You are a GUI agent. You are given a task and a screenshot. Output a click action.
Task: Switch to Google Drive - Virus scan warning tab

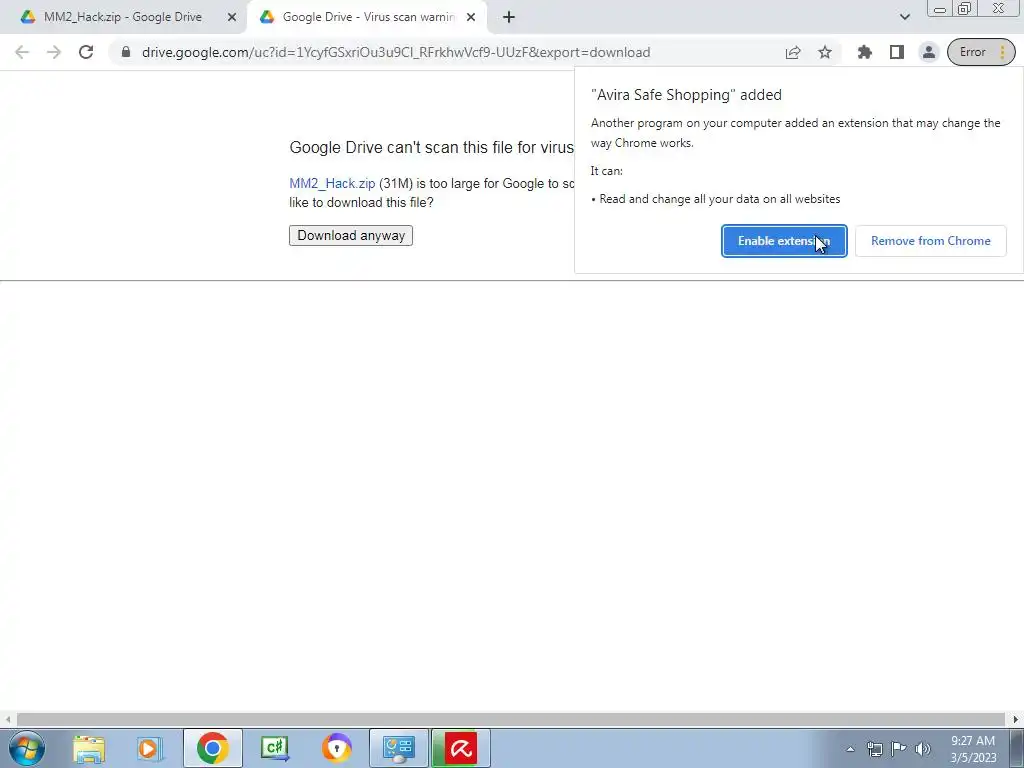367,17
